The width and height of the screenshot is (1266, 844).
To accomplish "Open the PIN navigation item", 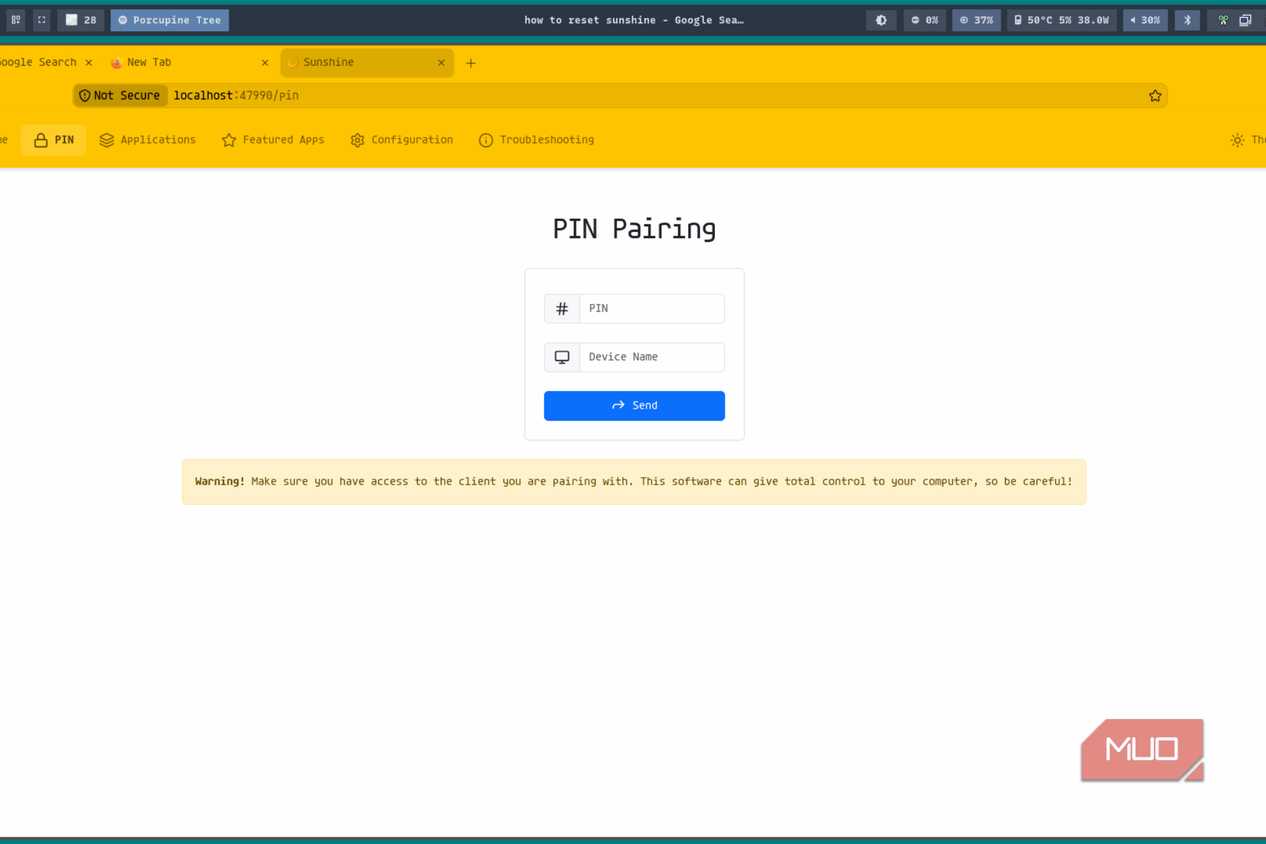I will (x=54, y=140).
